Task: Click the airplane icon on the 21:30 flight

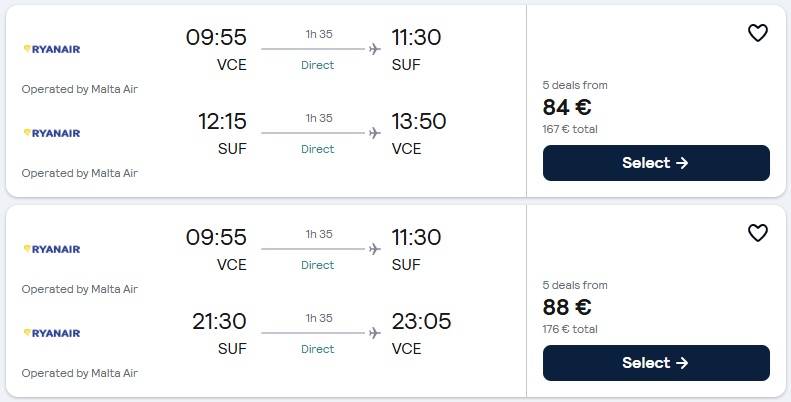Action: (x=375, y=333)
